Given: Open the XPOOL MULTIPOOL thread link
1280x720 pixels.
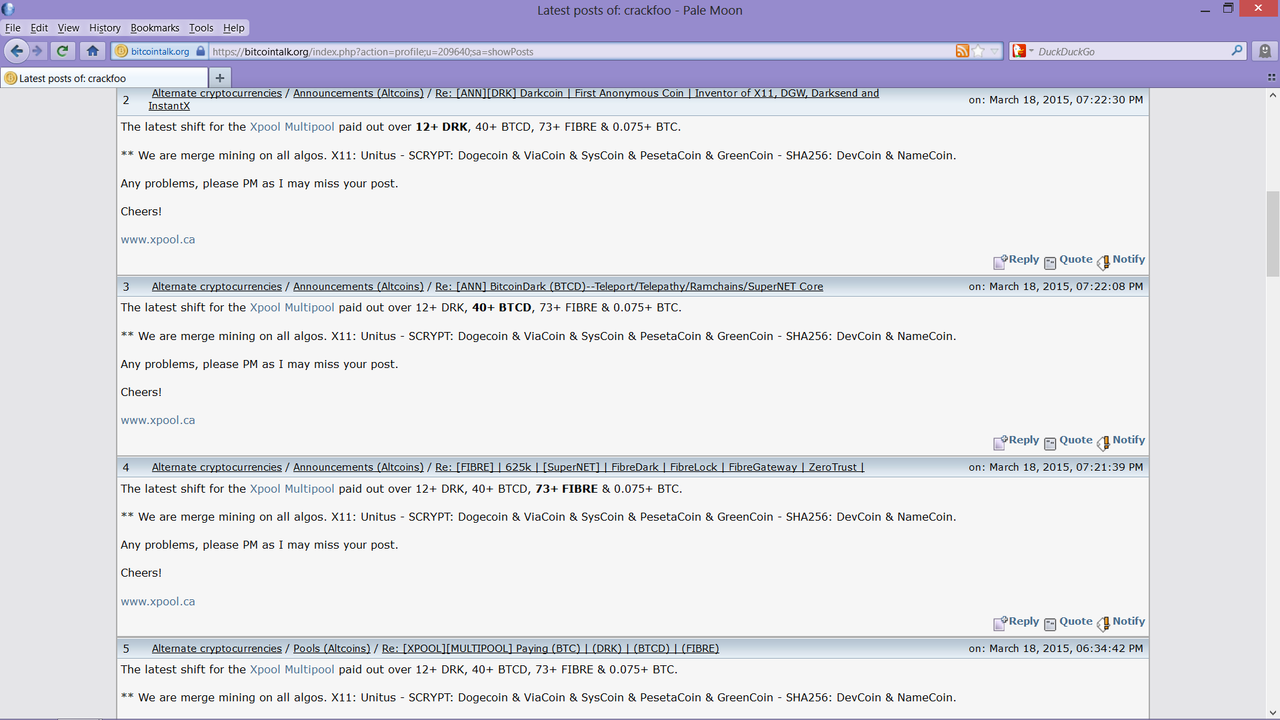Looking at the screenshot, I should point(550,648).
